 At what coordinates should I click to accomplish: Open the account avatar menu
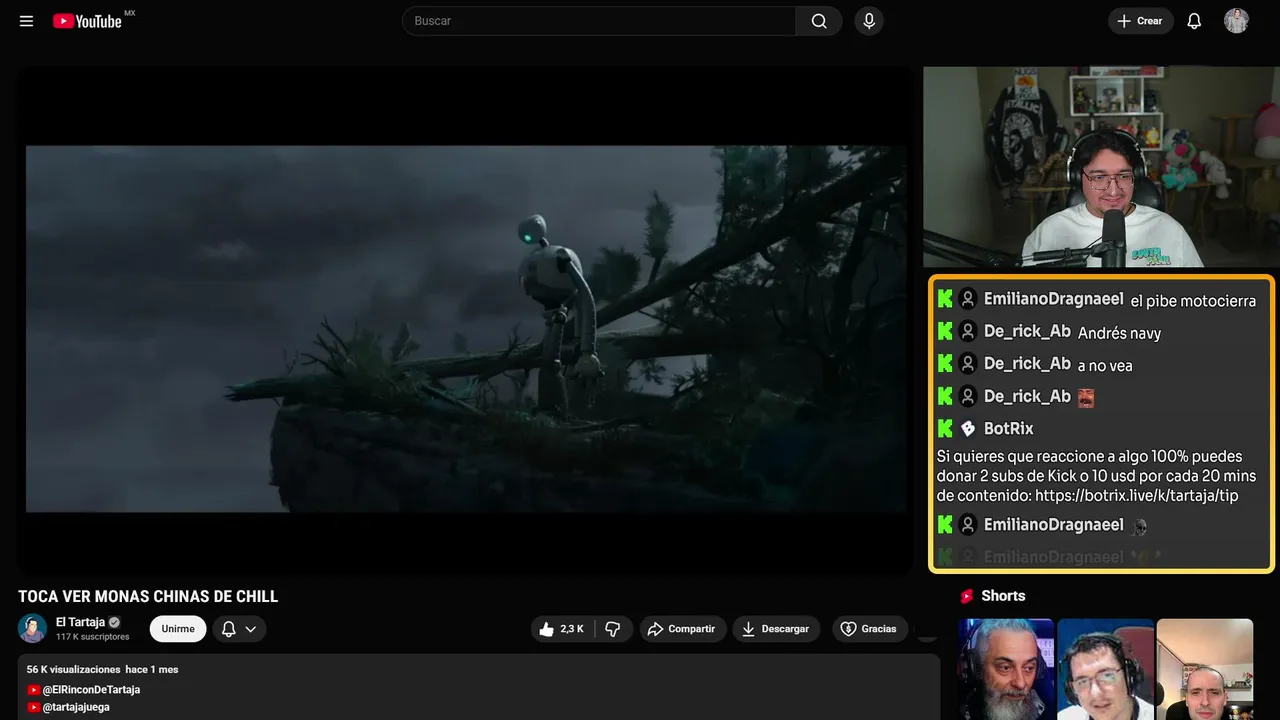click(1236, 21)
